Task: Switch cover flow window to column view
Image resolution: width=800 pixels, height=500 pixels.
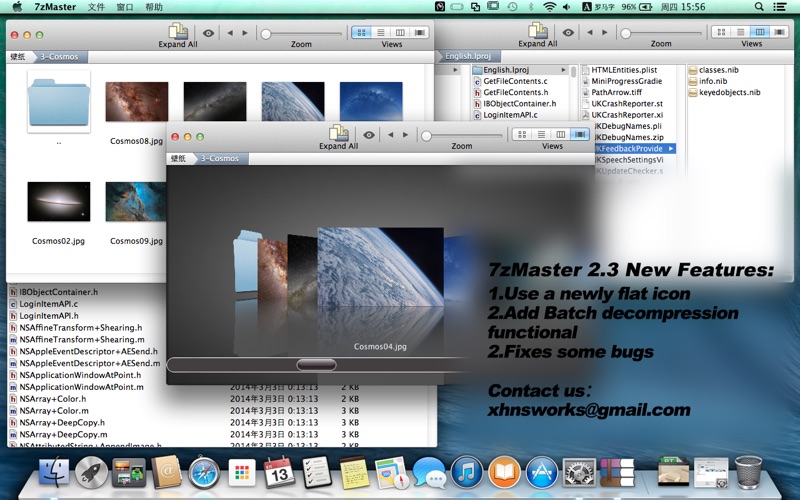Action: tap(561, 134)
